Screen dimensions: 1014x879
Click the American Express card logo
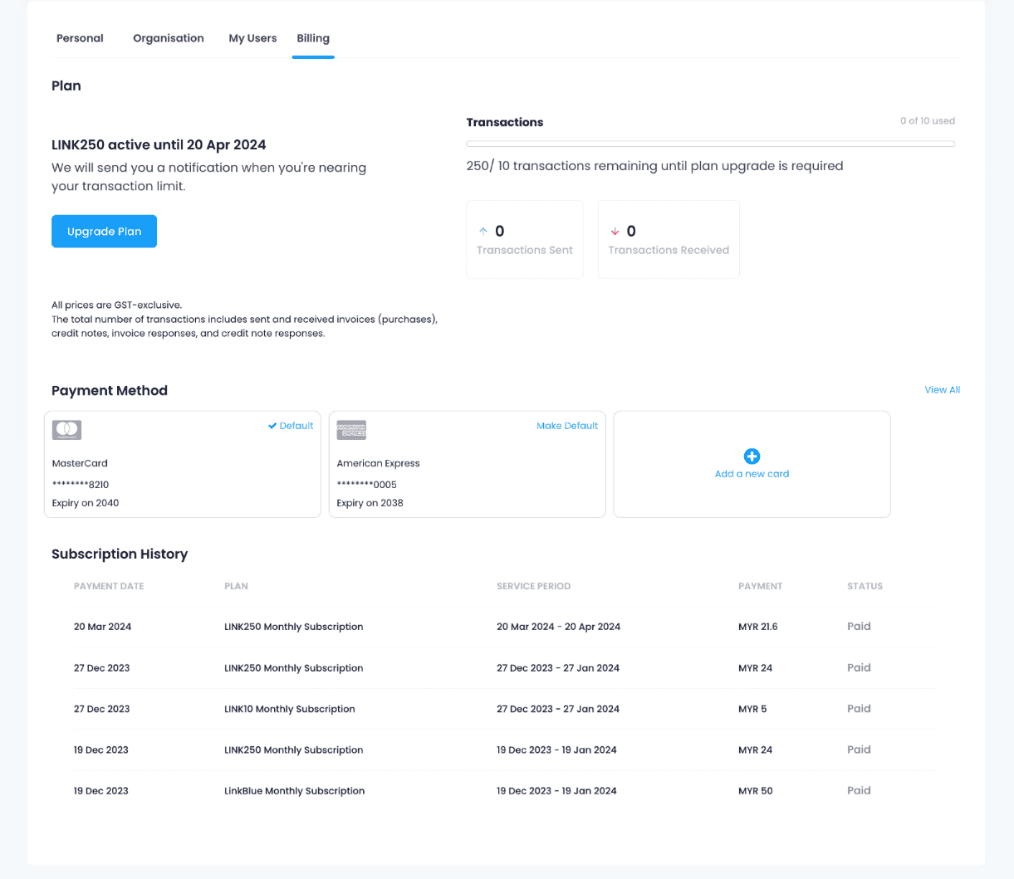tap(351, 430)
